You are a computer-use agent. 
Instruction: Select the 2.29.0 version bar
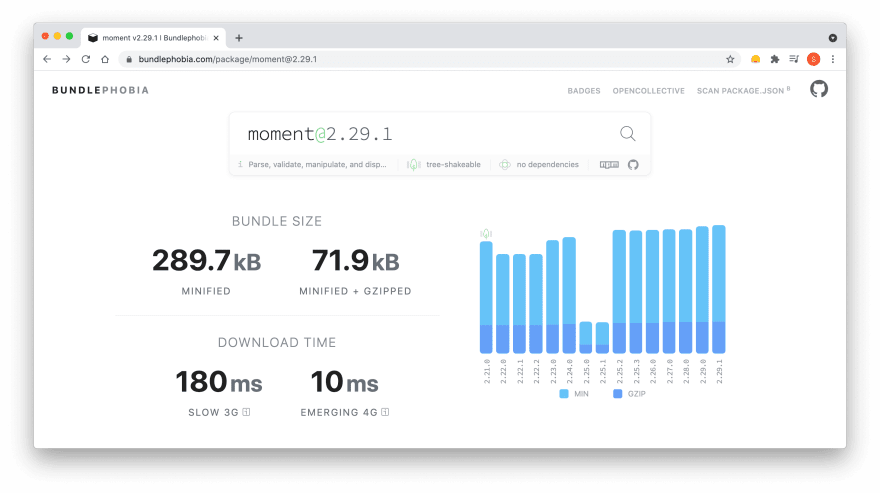[x=702, y=290]
